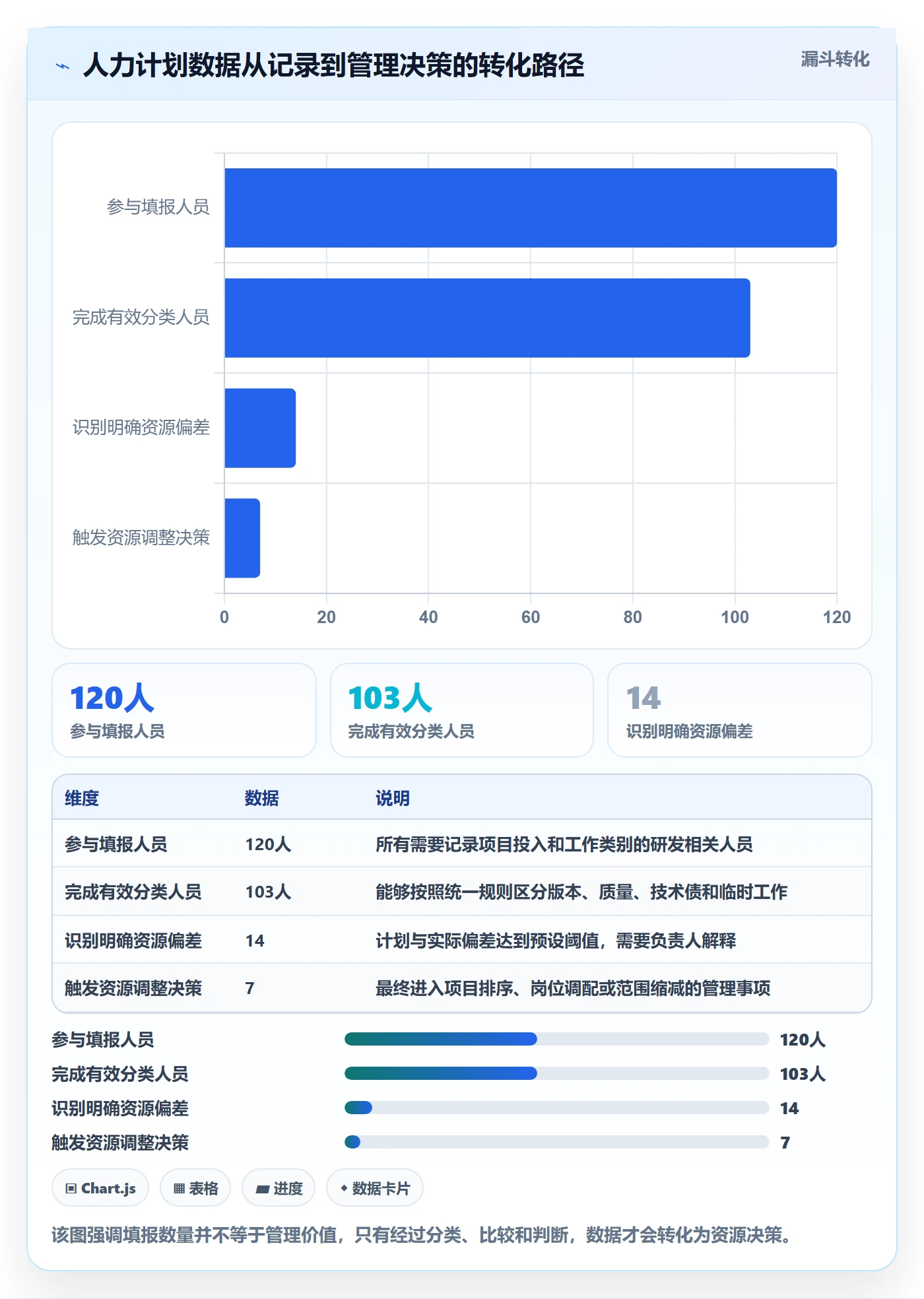The height and width of the screenshot is (1299, 924).
Task: Click table cell 触发资源调整决策
Action: click(133, 988)
